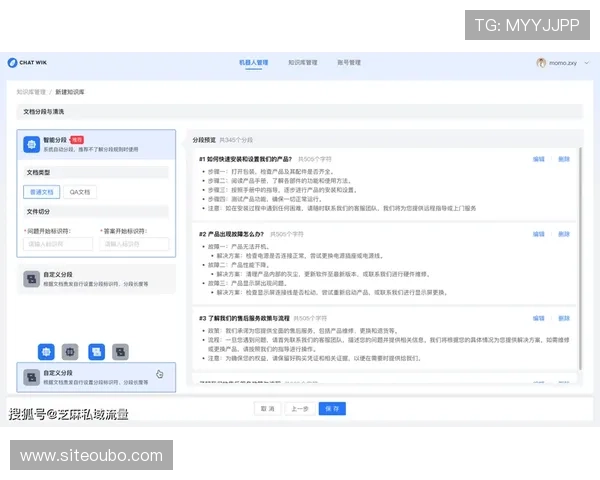600x480 pixels.
Task: Click the #2 产品出现故障怎么办 title
Action: [231, 234]
